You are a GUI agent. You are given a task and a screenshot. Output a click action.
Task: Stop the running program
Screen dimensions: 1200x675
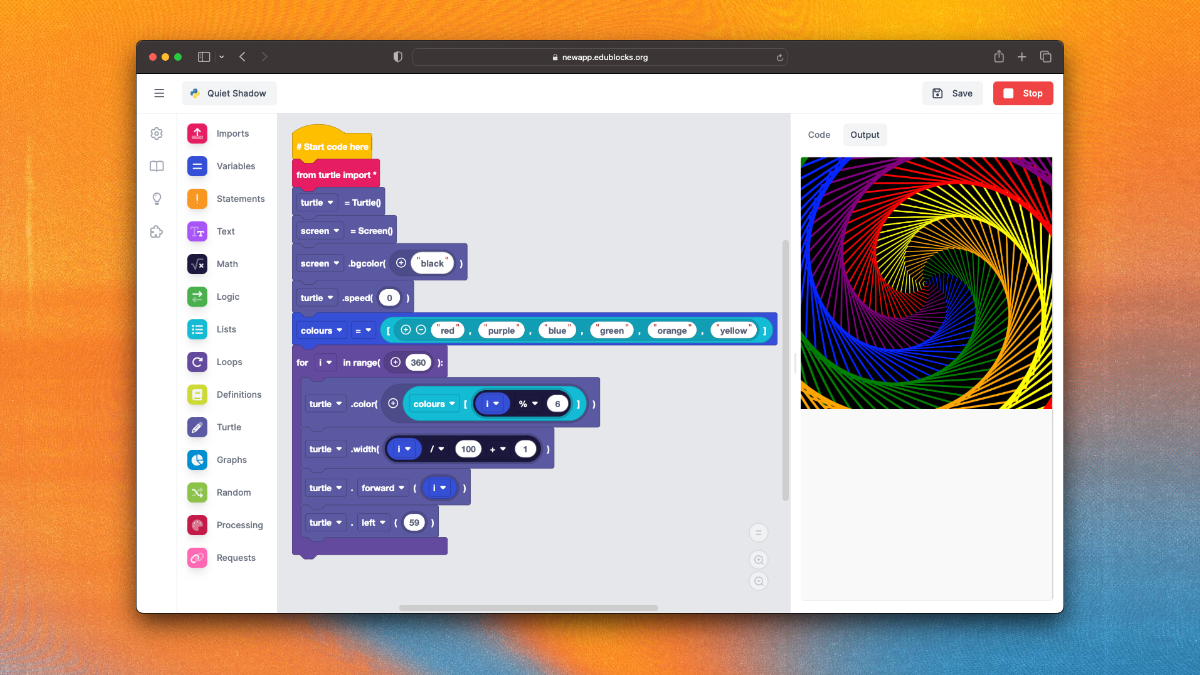(x=1023, y=93)
